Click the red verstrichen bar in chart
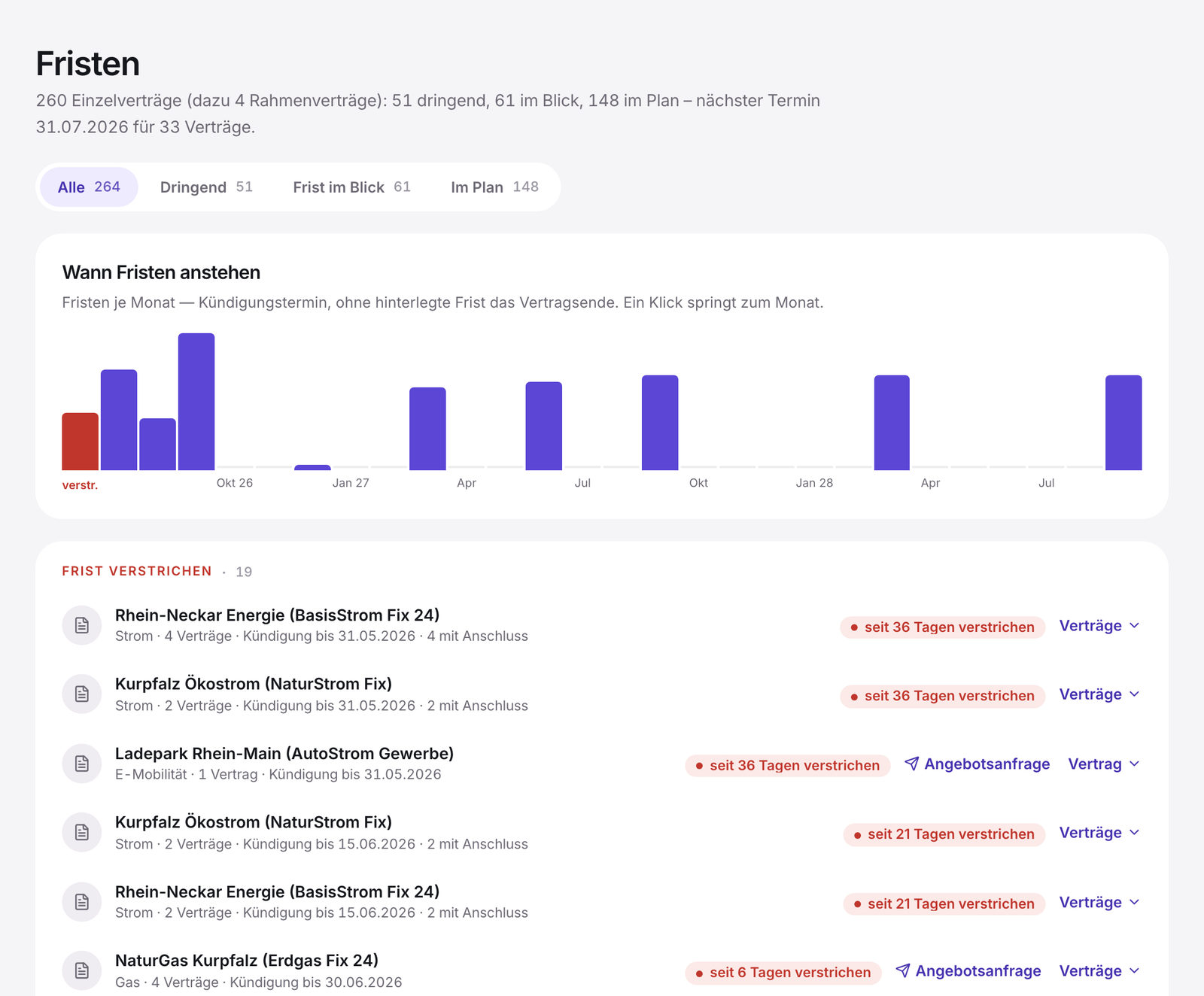Image resolution: width=1204 pixels, height=996 pixels. click(x=80, y=442)
